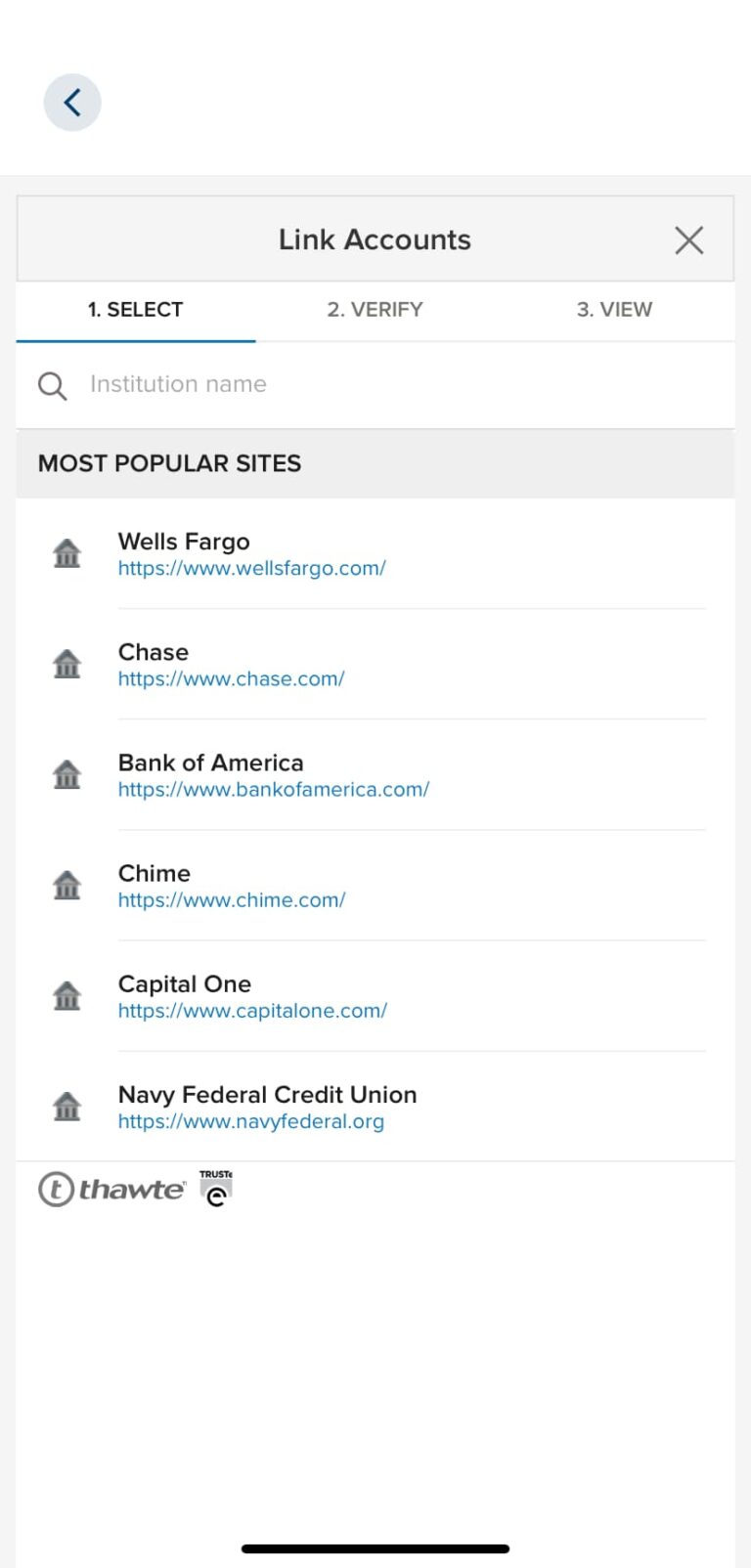Image resolution: width=751 pixels, height=1568 pixels.
Task: Open the wellsfargo.com link
Action: tap(251, 568)
